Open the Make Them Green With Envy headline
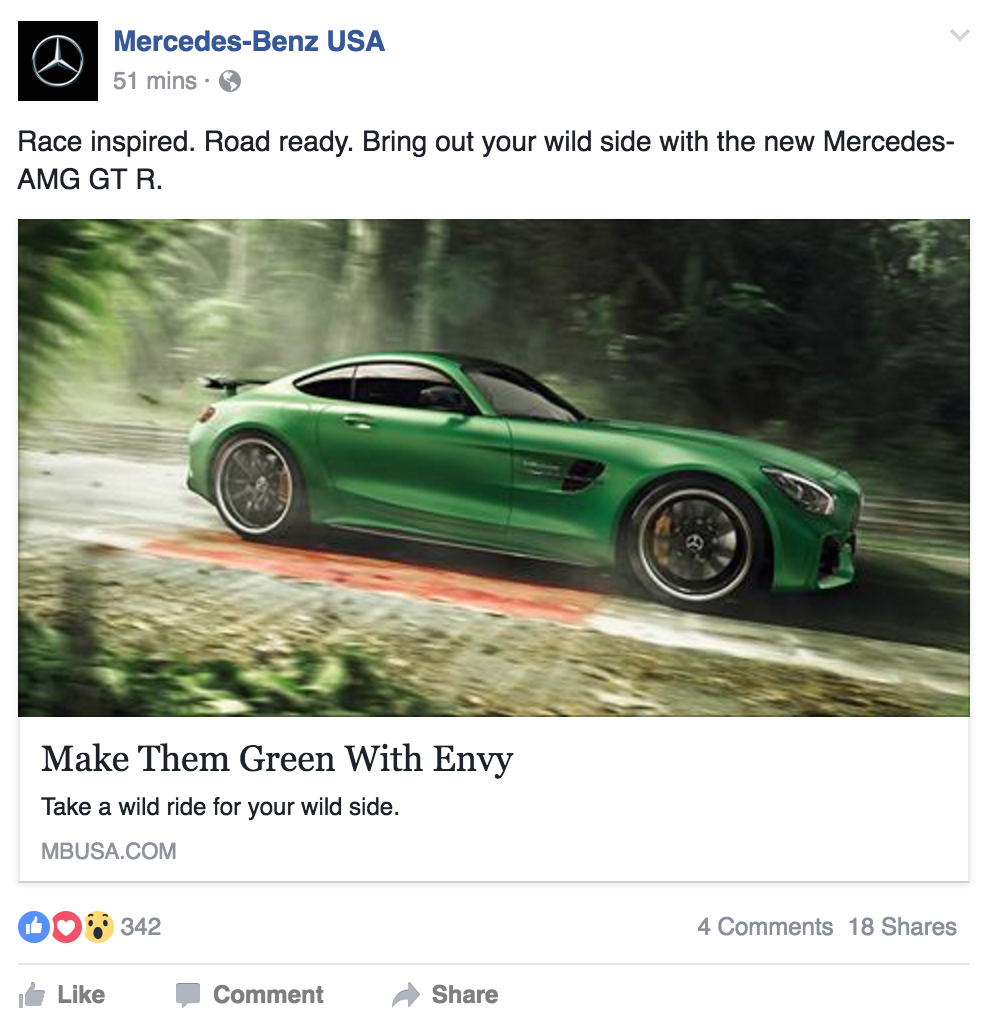This screenshot has width=991, height=1024. click(277, 760)
